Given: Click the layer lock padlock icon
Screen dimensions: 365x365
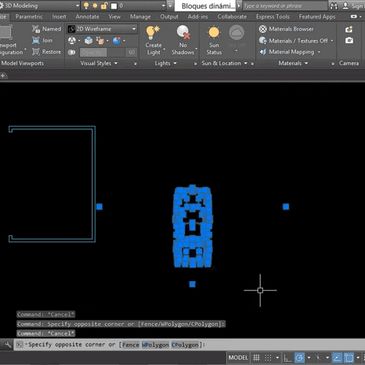Looking at the screenshot, I should click(104, 6).
